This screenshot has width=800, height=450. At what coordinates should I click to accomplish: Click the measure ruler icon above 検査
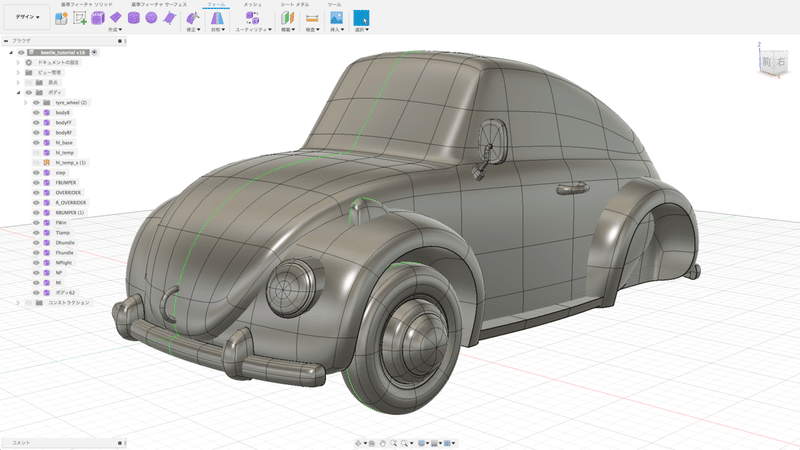pyautogui.click(x=312, y=18)
